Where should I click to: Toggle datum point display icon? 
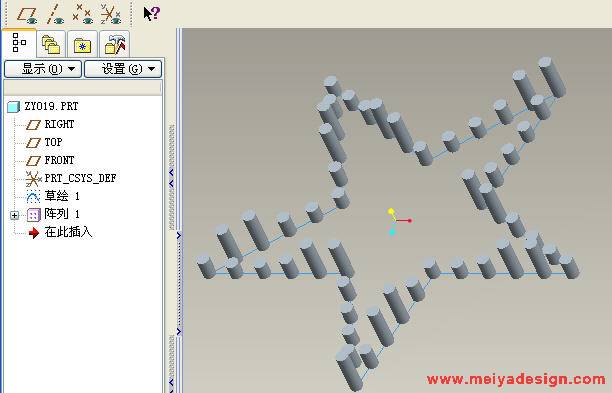[83, 14]
